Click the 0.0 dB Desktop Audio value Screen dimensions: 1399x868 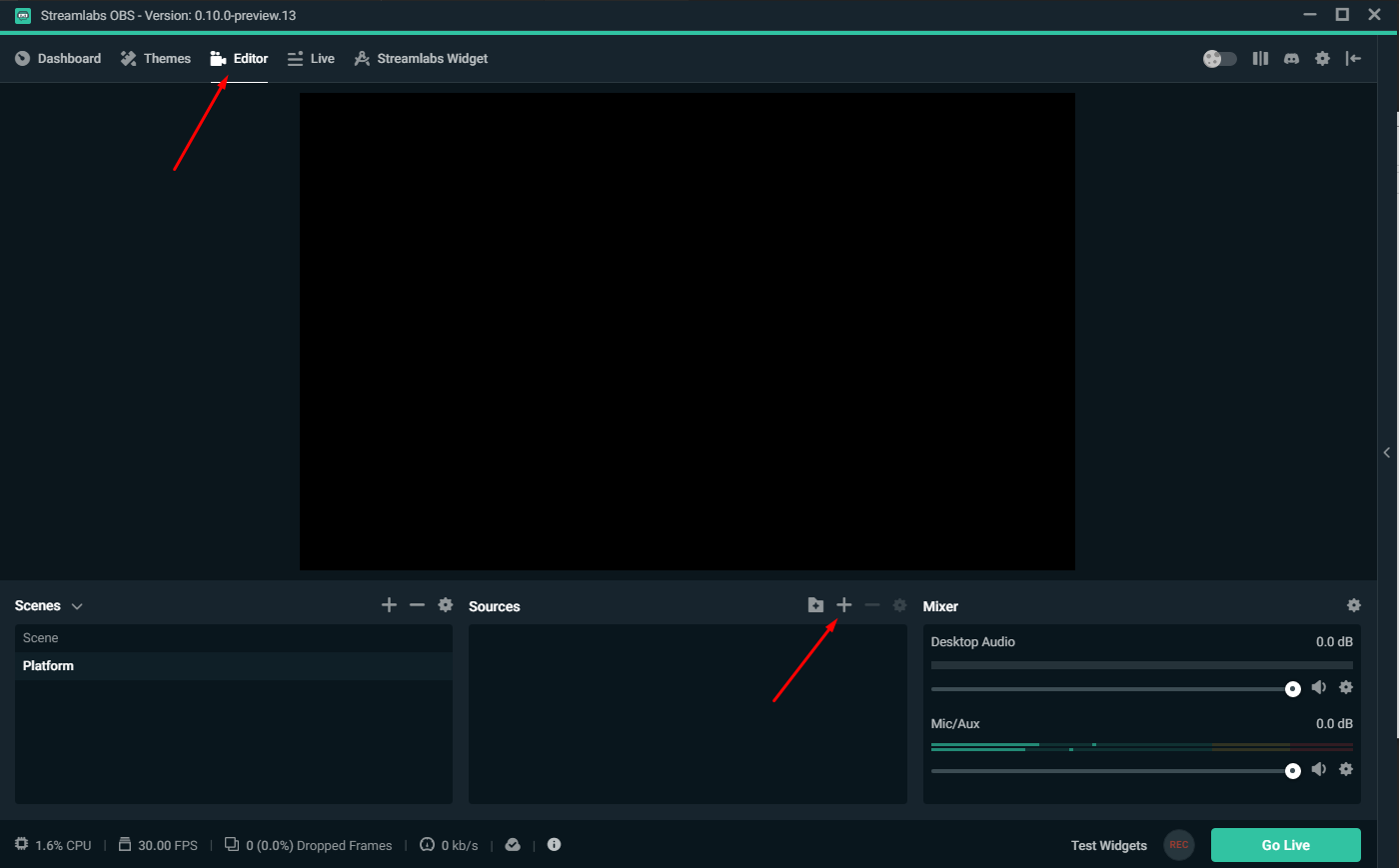point(1334,642)
